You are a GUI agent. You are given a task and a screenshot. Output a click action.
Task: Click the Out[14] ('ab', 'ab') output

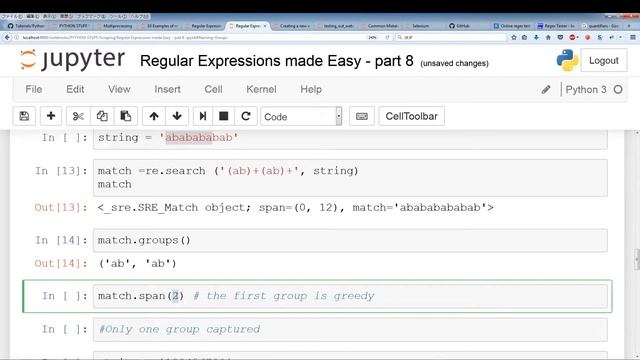(138, 264)
